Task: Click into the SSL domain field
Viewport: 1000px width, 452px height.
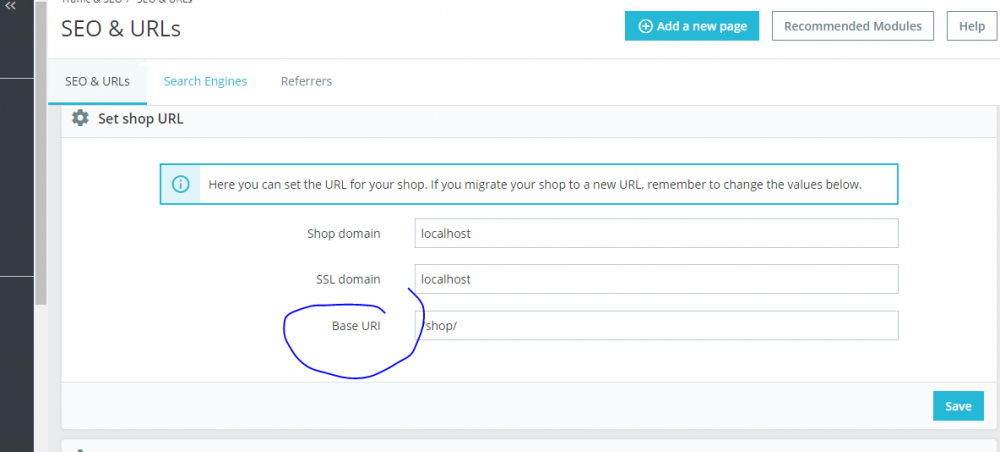Action: click(x=656, y=279)
